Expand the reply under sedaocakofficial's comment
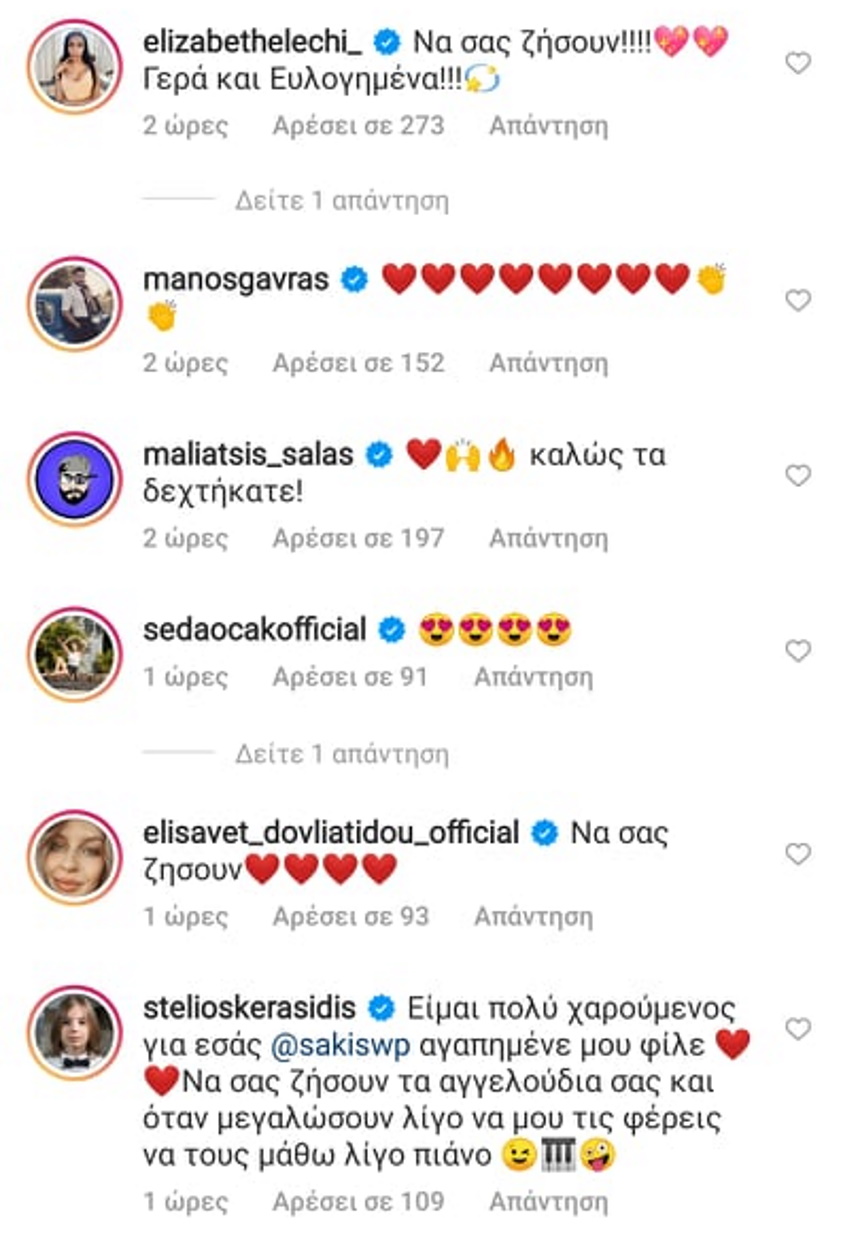Image resolution: width=860 pixels, height=1234 pixels. pos(342,753)
